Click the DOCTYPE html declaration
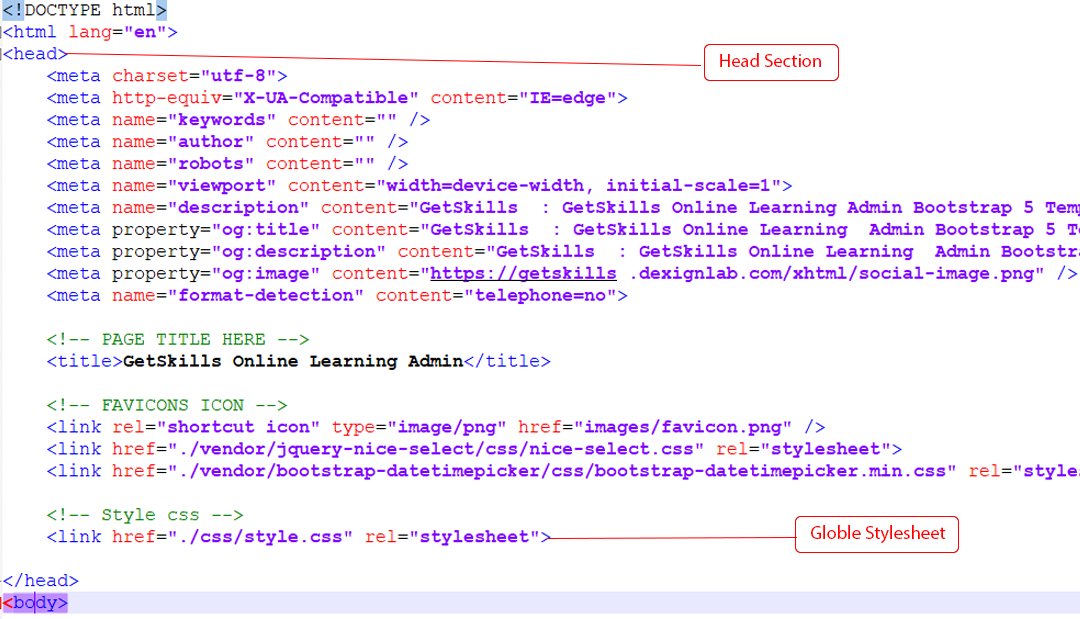The height and width of the screenshot is (619, 1080). pyautogui.click(x=84, y=10)
